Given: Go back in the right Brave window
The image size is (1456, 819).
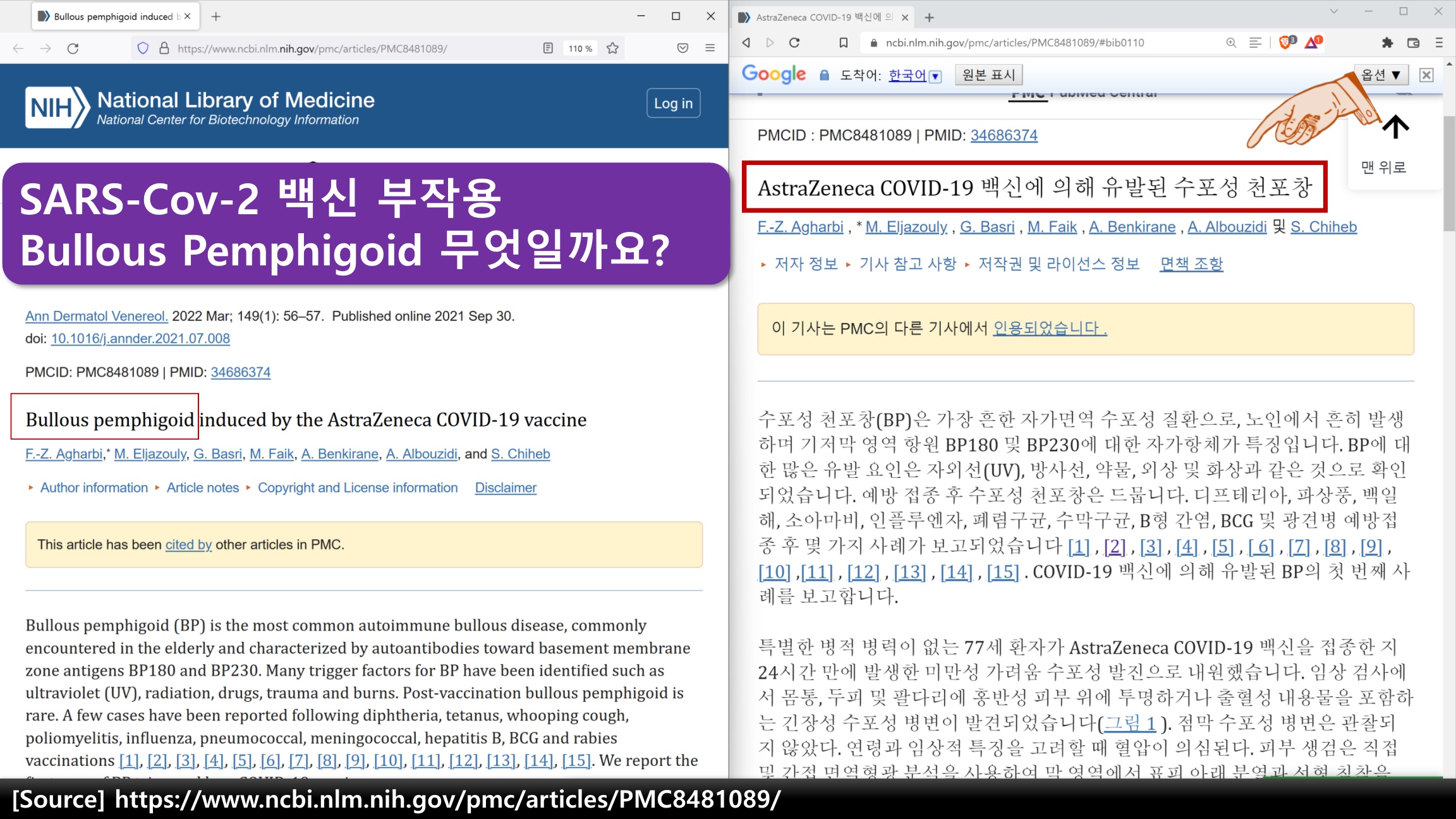Looking at the screenshot, I should pyautogui.click(x=746, y=42).
